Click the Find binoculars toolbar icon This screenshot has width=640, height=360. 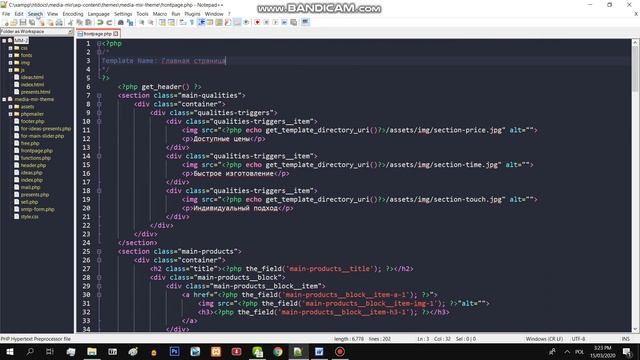point(121,22)
